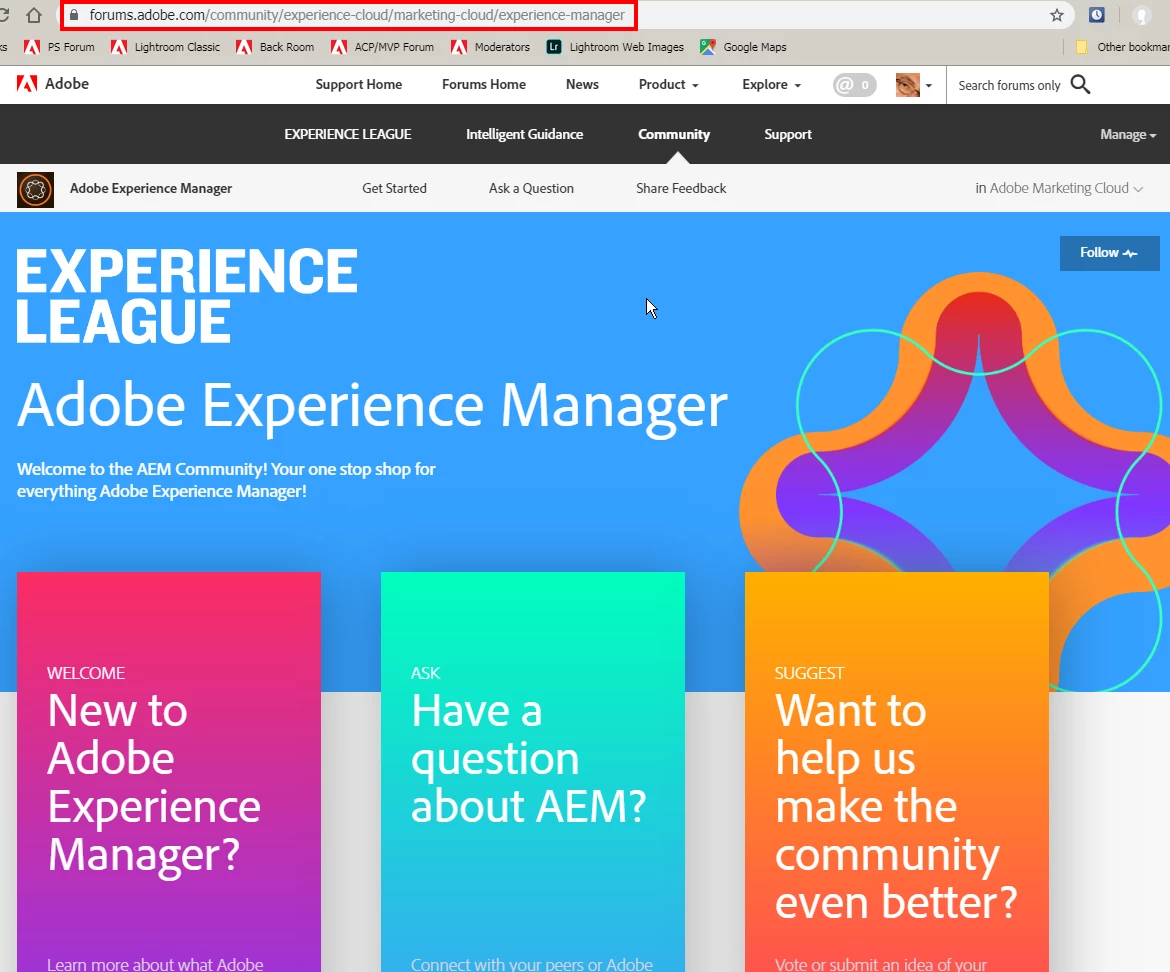This screenshot has height=972, width=1170.
Task: Open the Share Feedback link
Action: [x=681, y=188]
